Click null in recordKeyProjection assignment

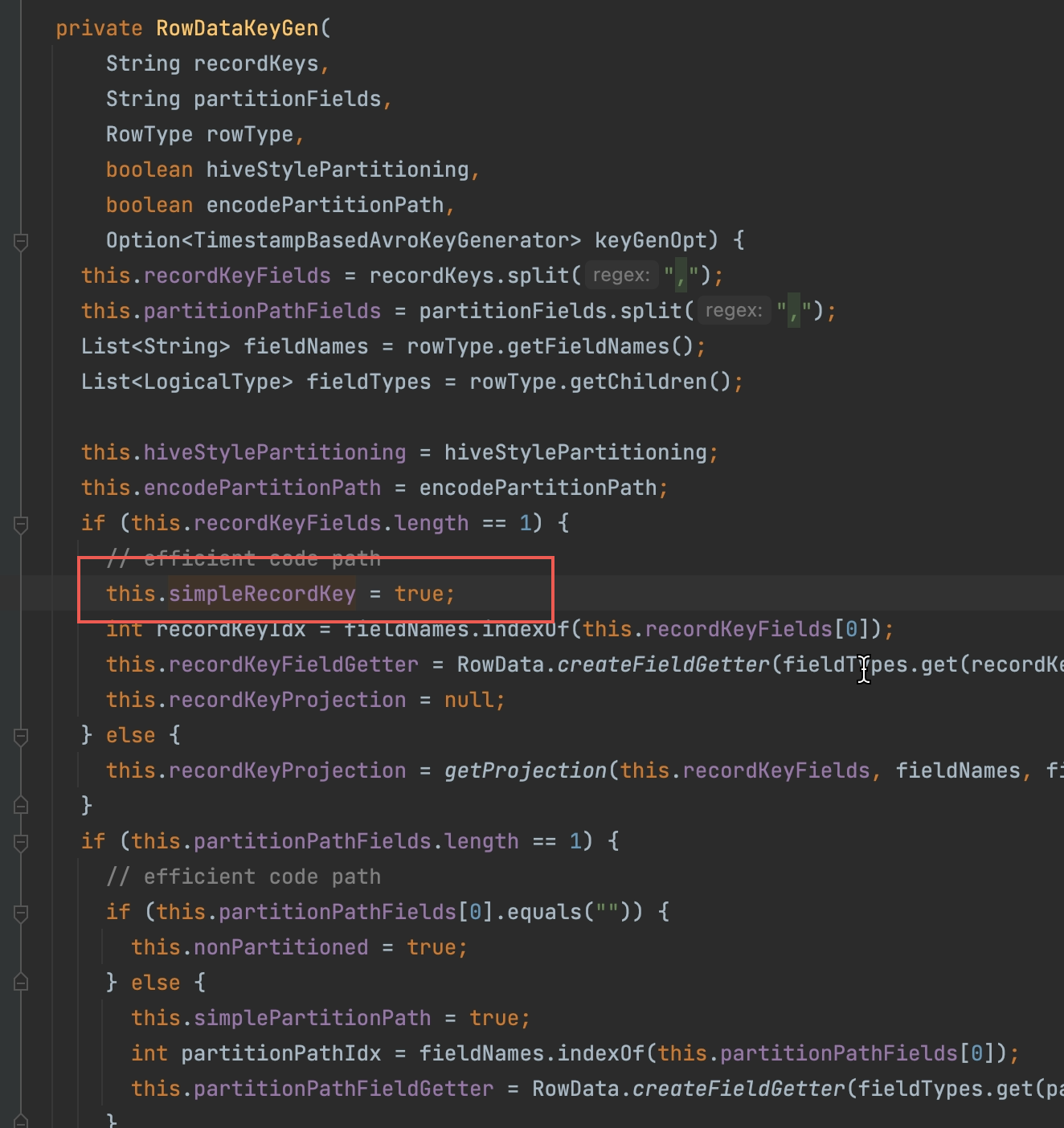(469, 700)
